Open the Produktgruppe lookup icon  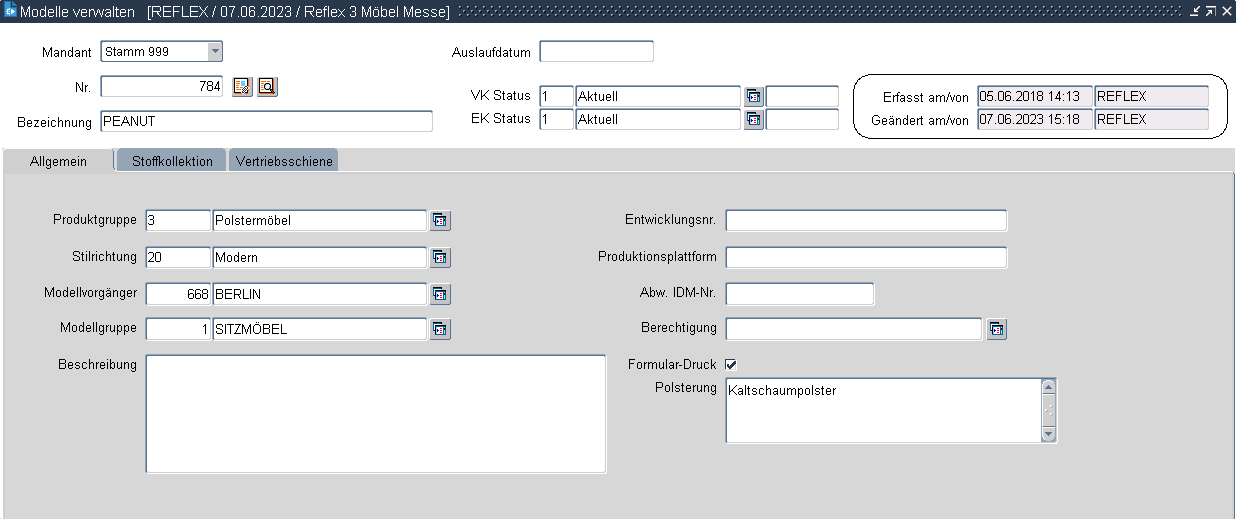click(x=440, y=221)
